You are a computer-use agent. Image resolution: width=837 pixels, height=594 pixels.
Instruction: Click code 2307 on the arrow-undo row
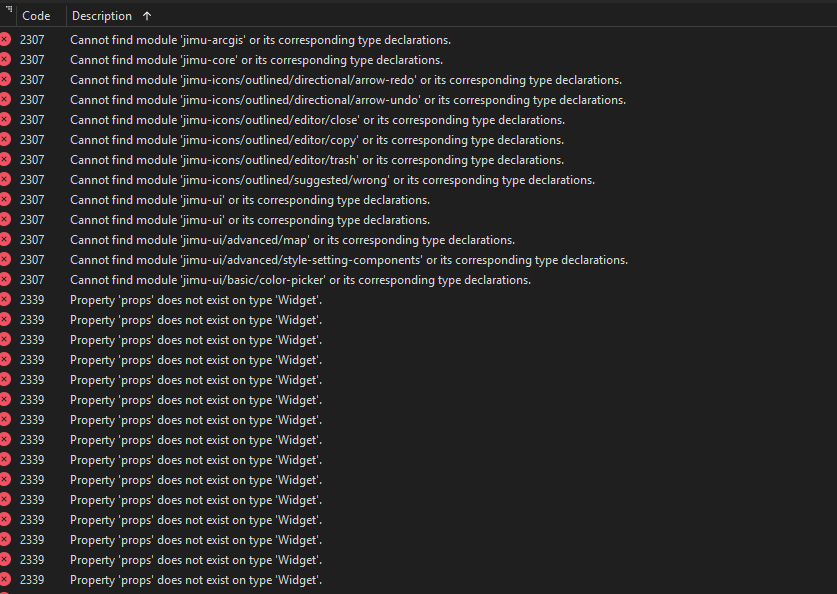(32, 100)
